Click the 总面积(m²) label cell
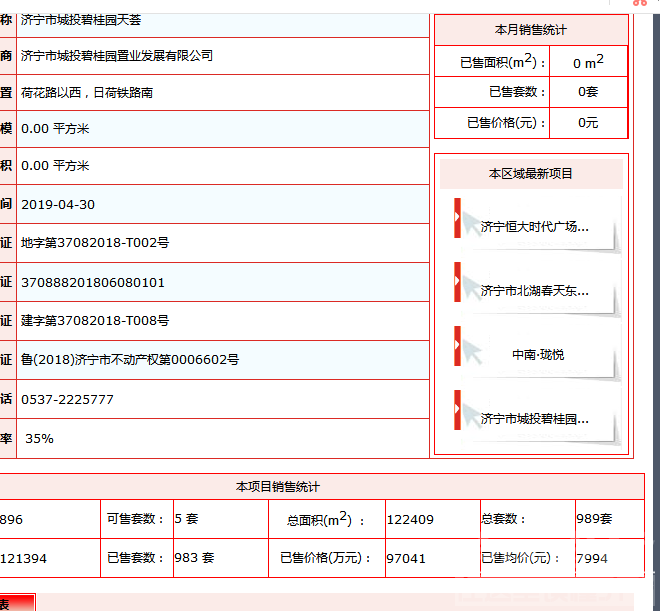The height and width of the screenshot is (611, 660). pos(327,519)
